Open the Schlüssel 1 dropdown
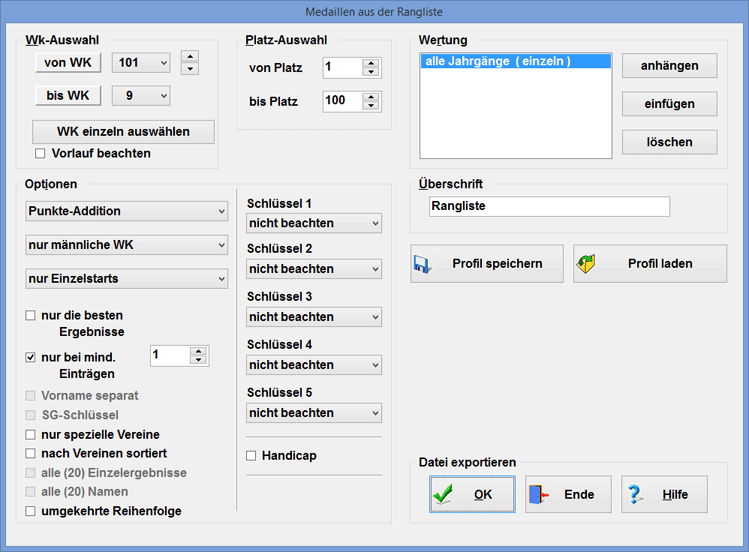This screenshot has width=749, height=552. [314, 223]
